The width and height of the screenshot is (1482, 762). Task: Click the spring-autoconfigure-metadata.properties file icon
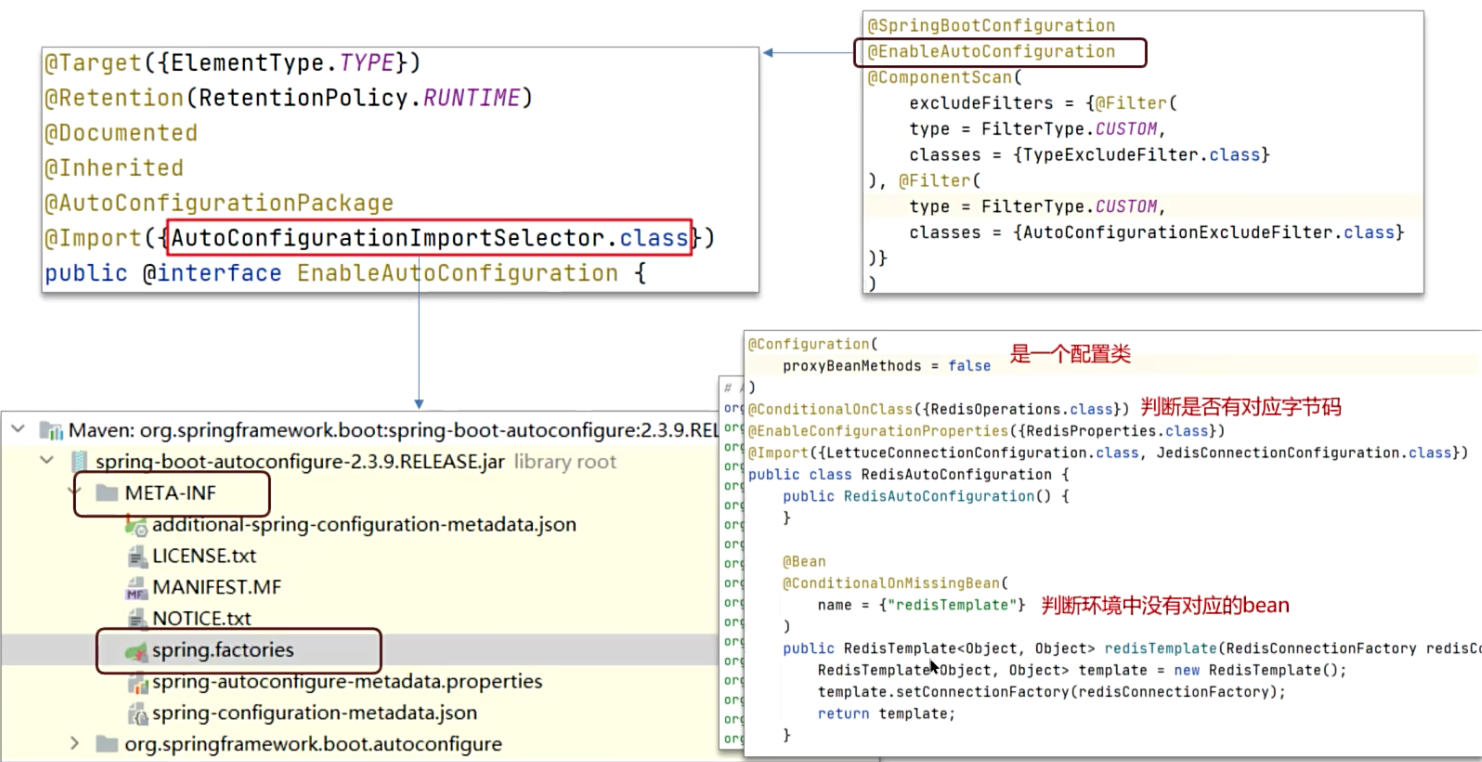pos(137,683)
